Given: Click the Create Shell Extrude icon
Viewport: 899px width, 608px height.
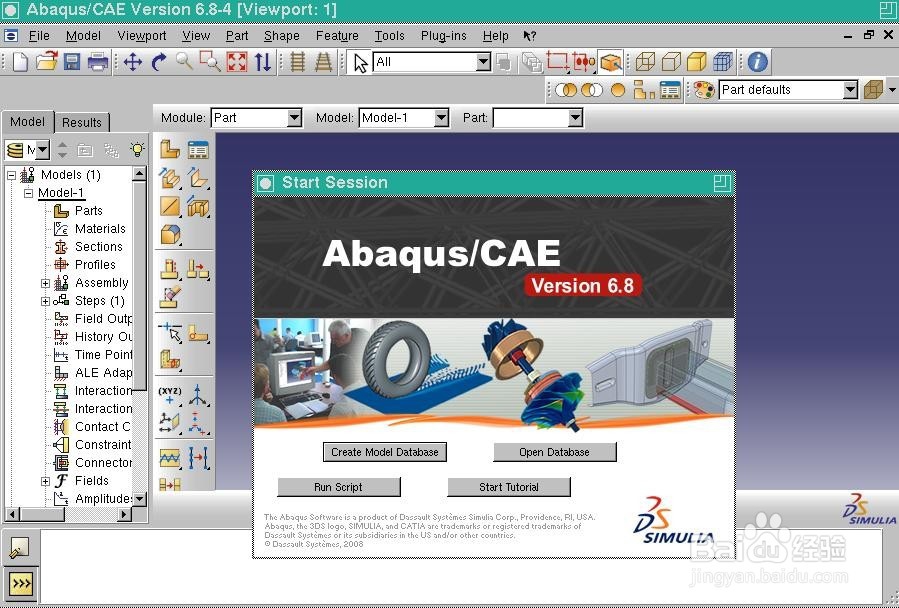Looking at the screenshot, I should [x=198, y=178].
